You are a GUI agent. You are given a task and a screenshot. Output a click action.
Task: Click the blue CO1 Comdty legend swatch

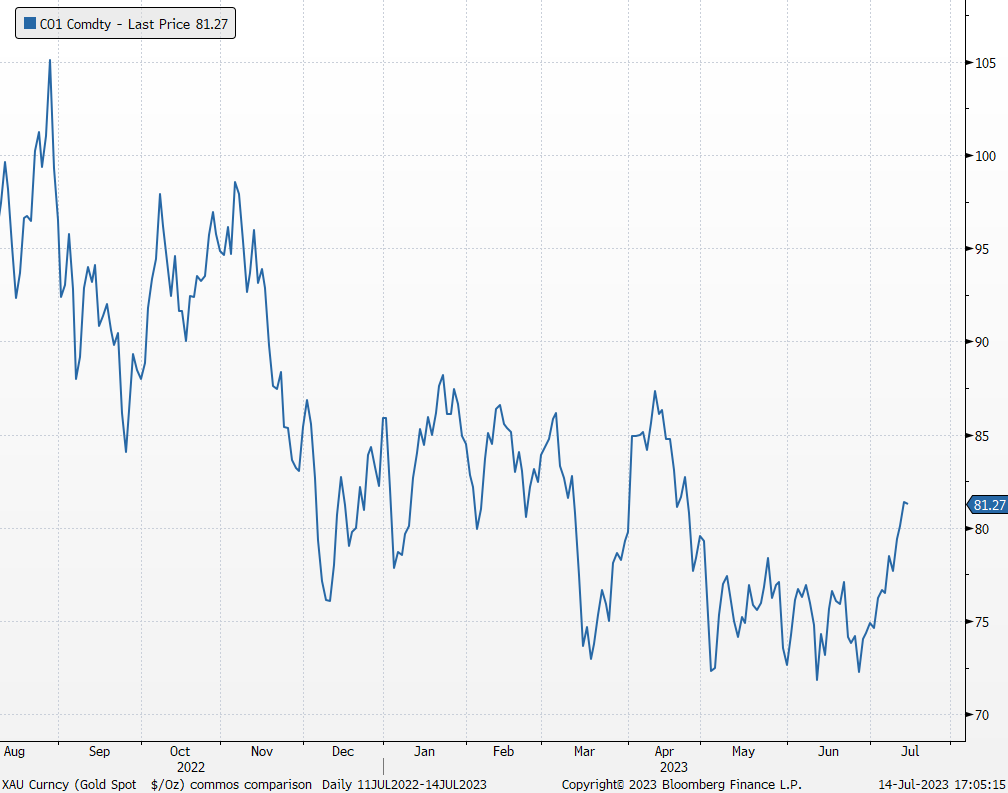tap(30, 24)
